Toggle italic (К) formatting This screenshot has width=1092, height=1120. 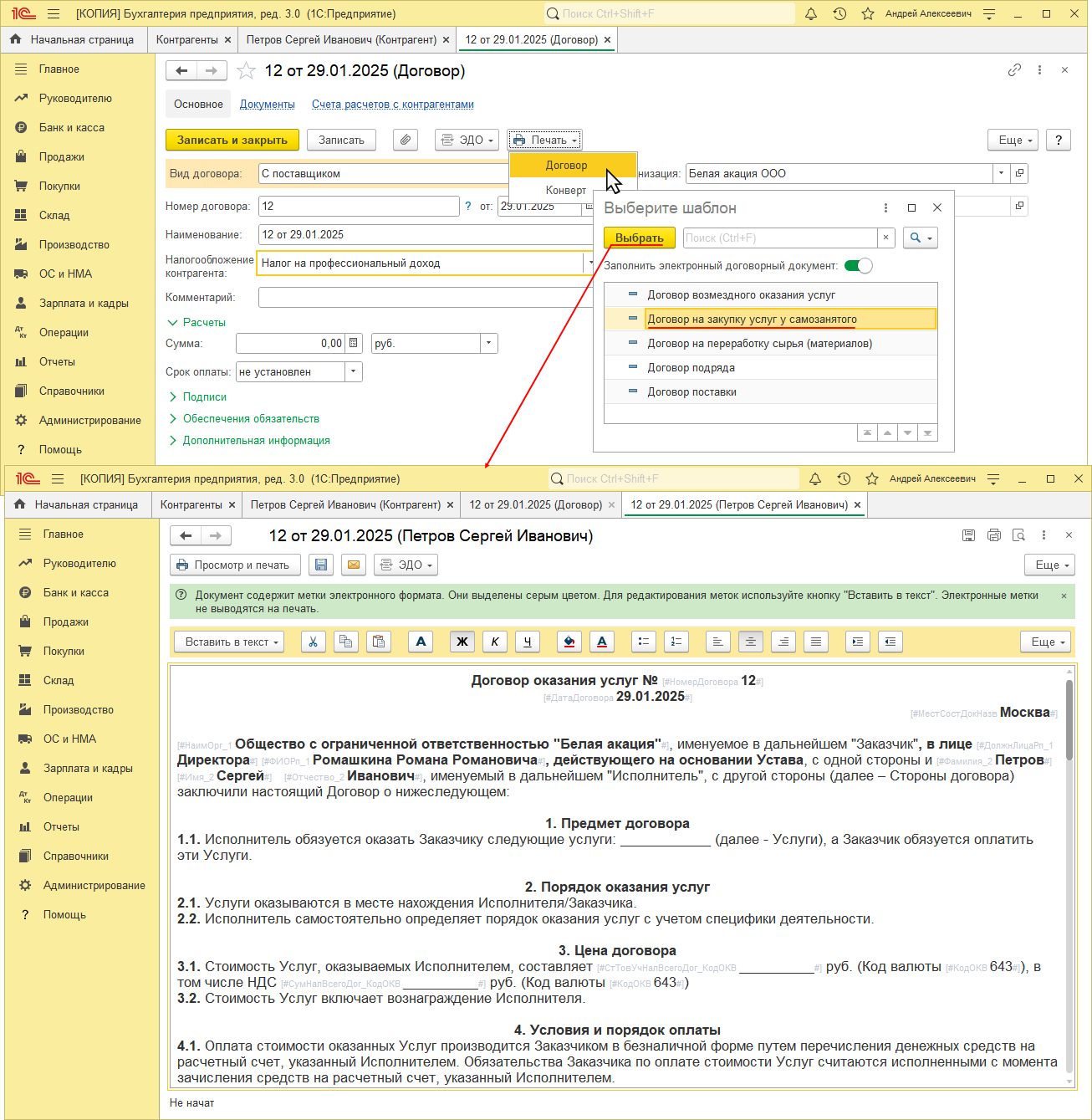click(495, 642)
